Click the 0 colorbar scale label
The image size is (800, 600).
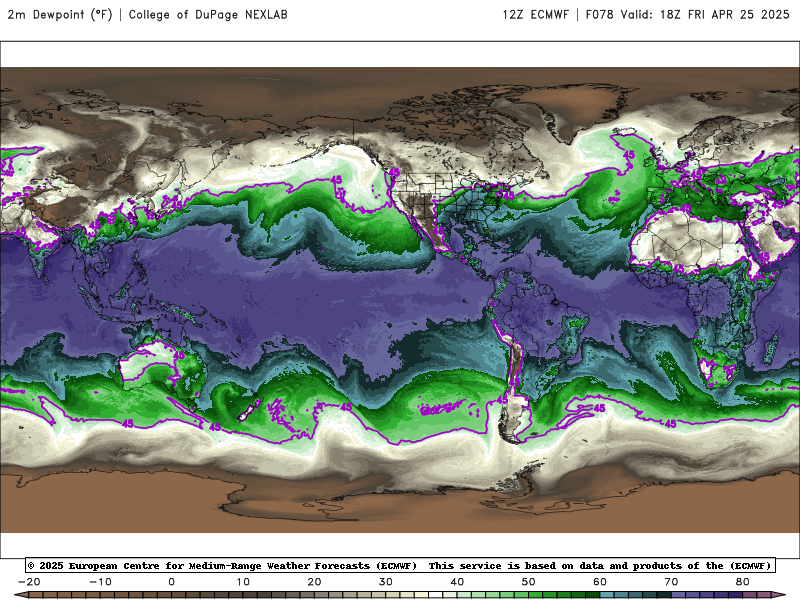coord(171,582)
